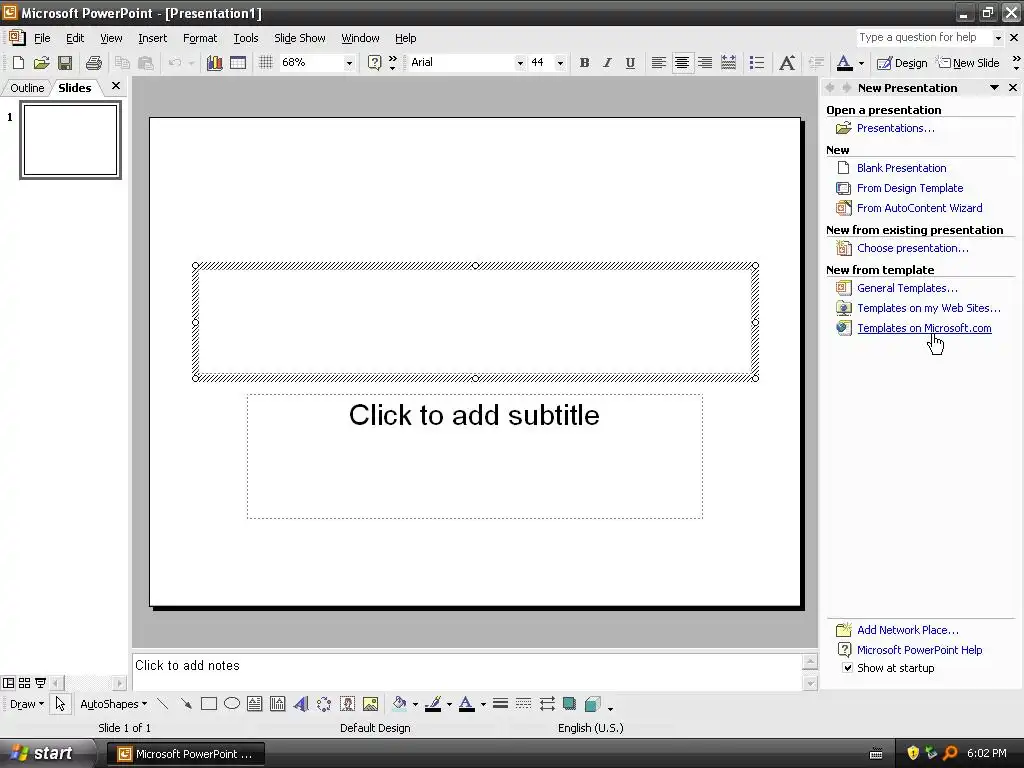Open the Insert menu

click(x=152, y=38)
